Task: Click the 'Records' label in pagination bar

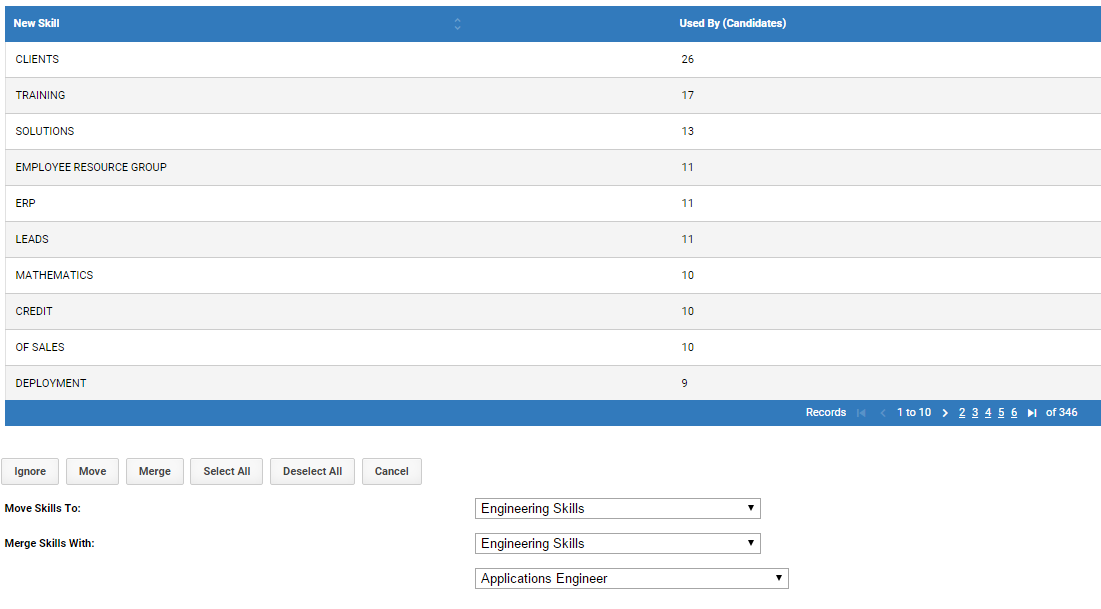Action: pos(826,412)
